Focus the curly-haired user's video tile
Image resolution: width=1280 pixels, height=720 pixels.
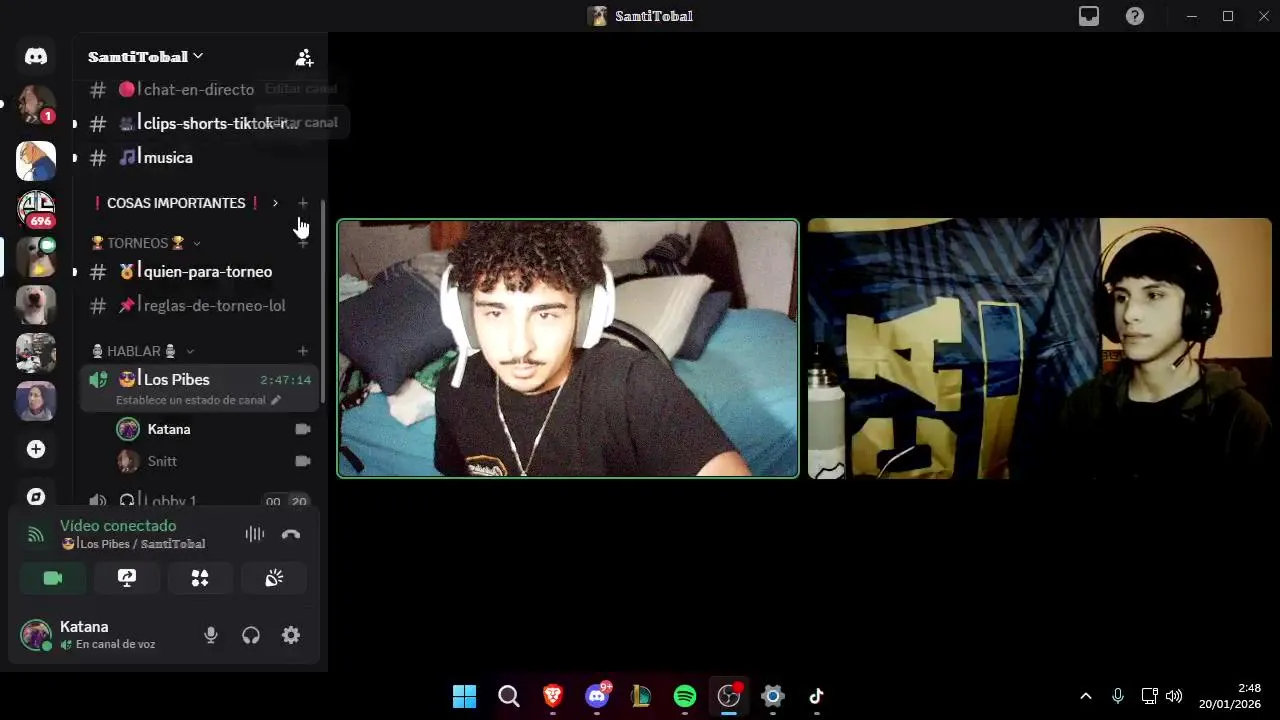[568, 348]
